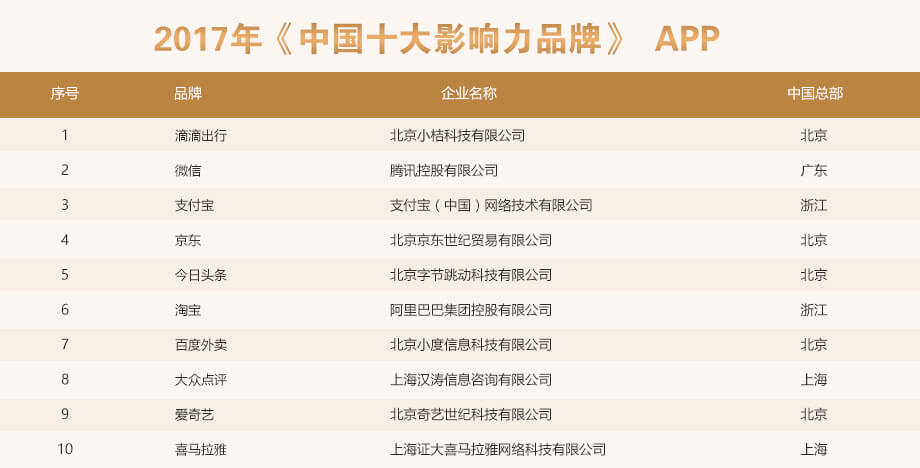920x468 pixels.
Task: Click rank number 7 beside 百度外卖
Action: click(65, 344)
